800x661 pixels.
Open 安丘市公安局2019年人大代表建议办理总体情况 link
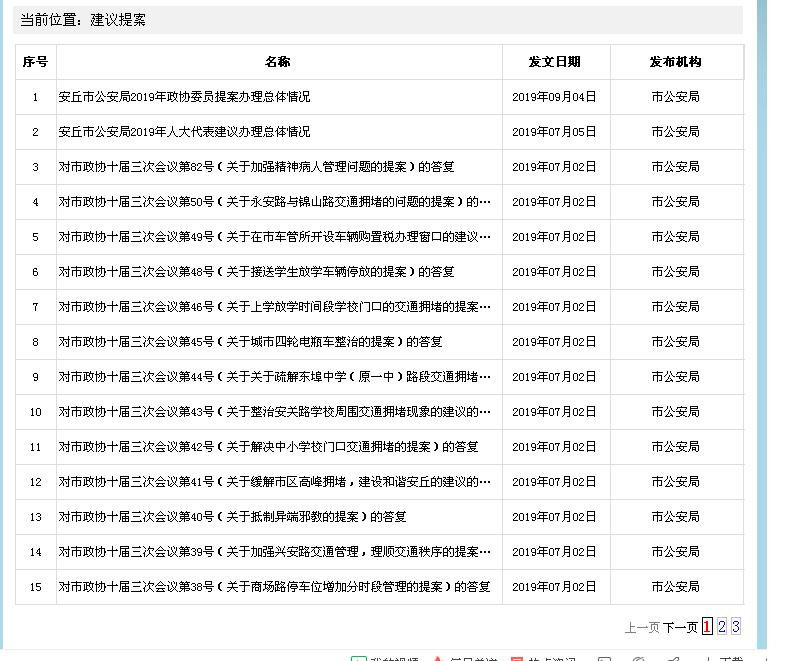point(184,132)
